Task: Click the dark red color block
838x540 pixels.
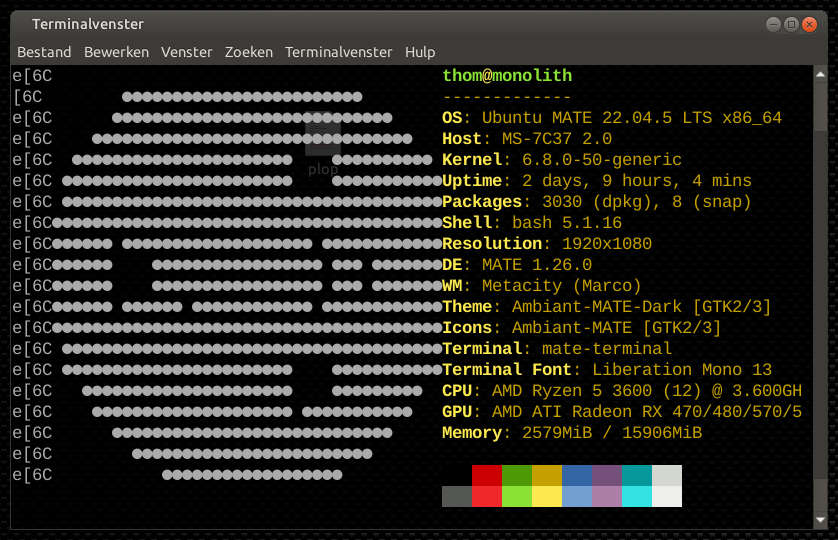Action: (x=487, y=475)
